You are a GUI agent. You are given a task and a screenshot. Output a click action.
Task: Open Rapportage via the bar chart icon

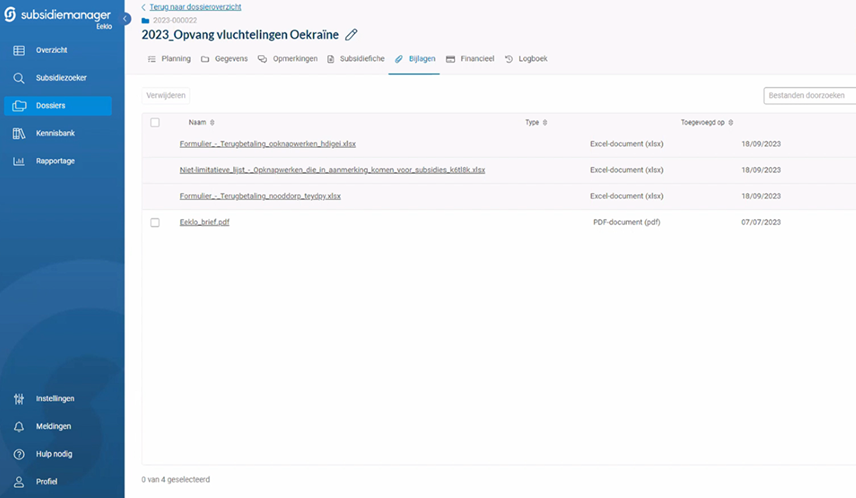coord(19,161)
